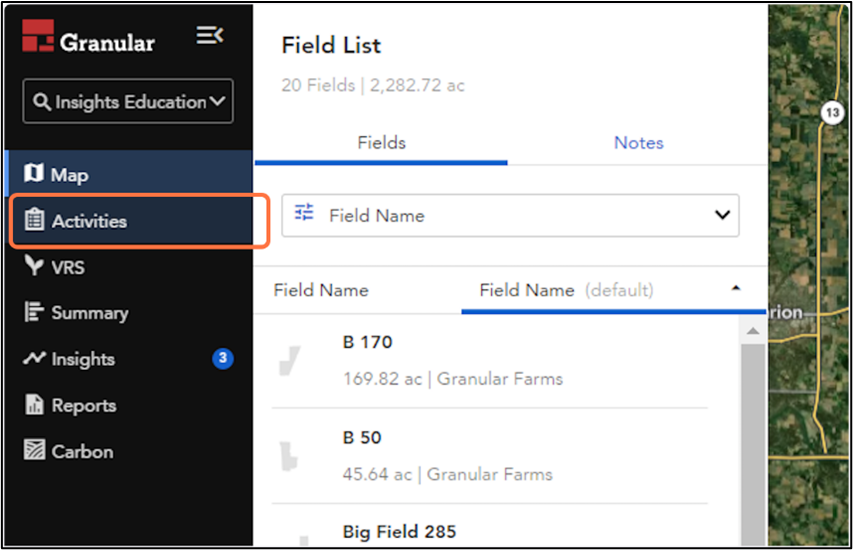Image resolution: width=853 pixels, height=550 pixels.
Task: Click the Field List heading
Action: pyautogui.click(x=331, y=46)
